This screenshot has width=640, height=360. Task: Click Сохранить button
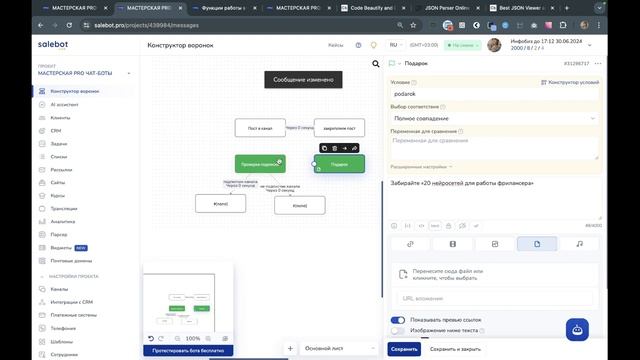(x=404, y=349)
